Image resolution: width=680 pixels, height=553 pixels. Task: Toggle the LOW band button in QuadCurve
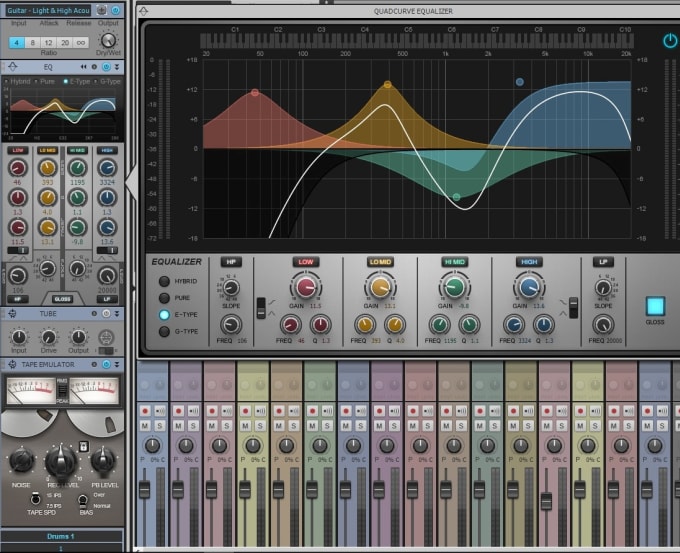(x=306, y=262)
